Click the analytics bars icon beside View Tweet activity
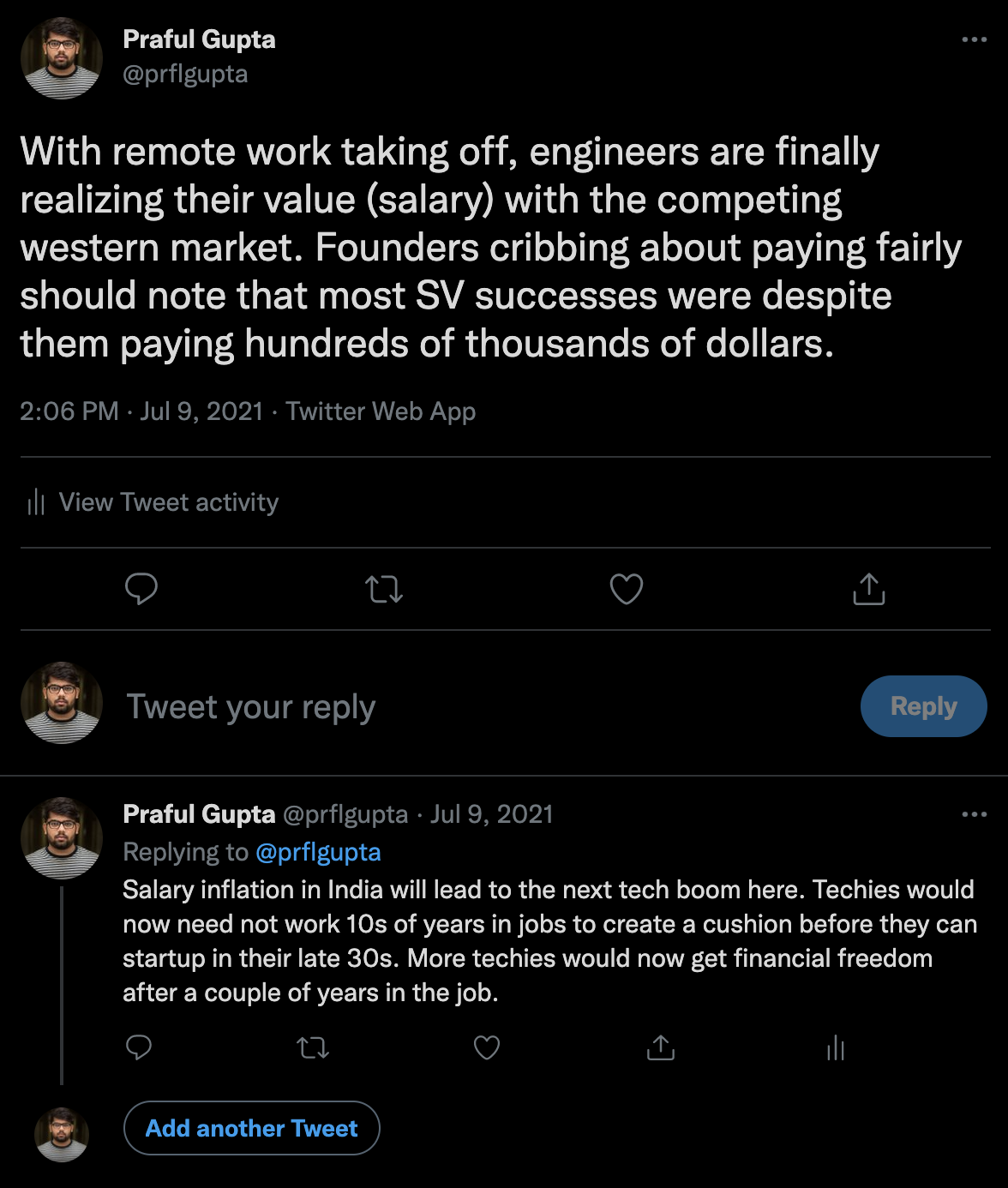Viewport: 1008px width, 1188px height. (36, 502)
